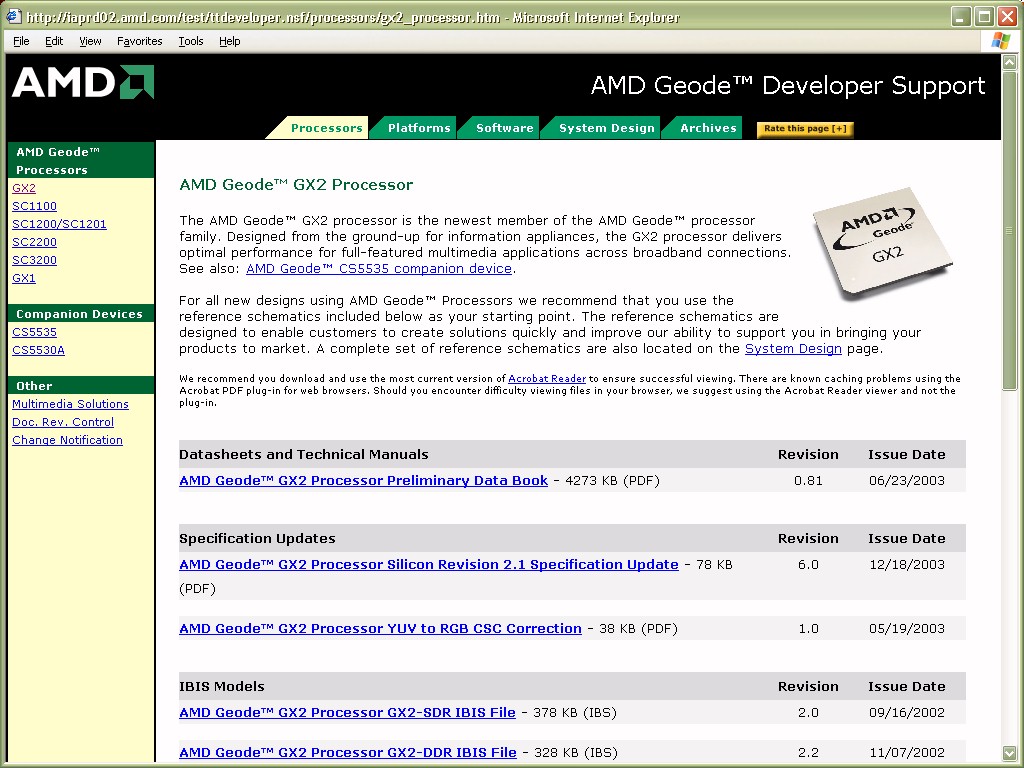The height and width of the screenshot is (768, 1024).
Task: Open the File menu
Action: click(x=21, y=41)
